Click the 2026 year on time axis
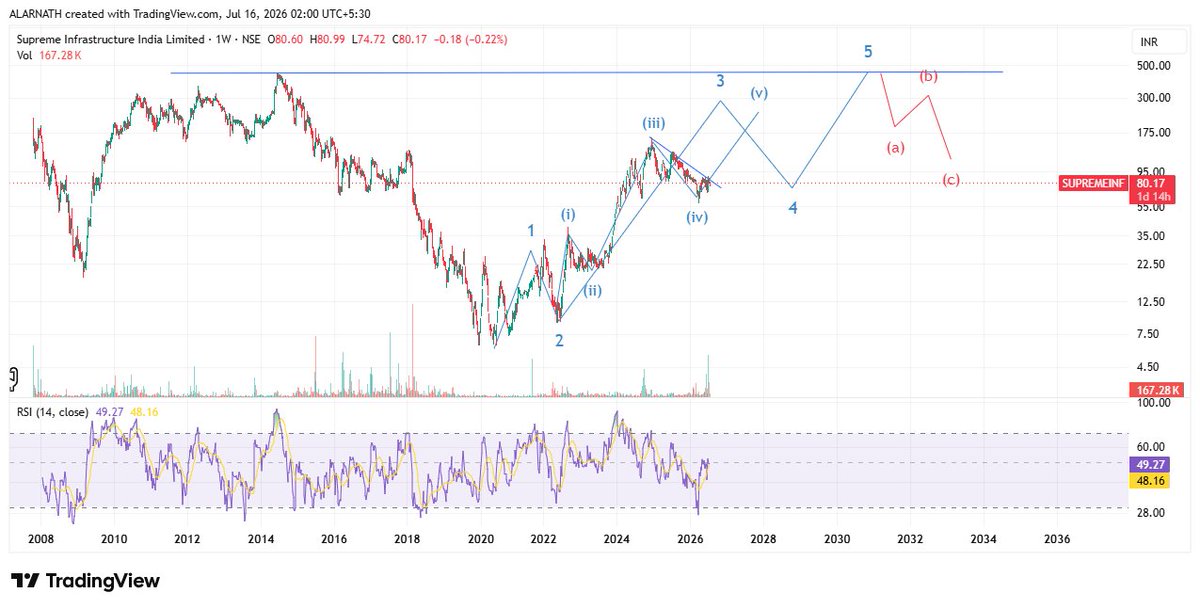This screenshot has height=609, width=1200. tap(690, 538)
